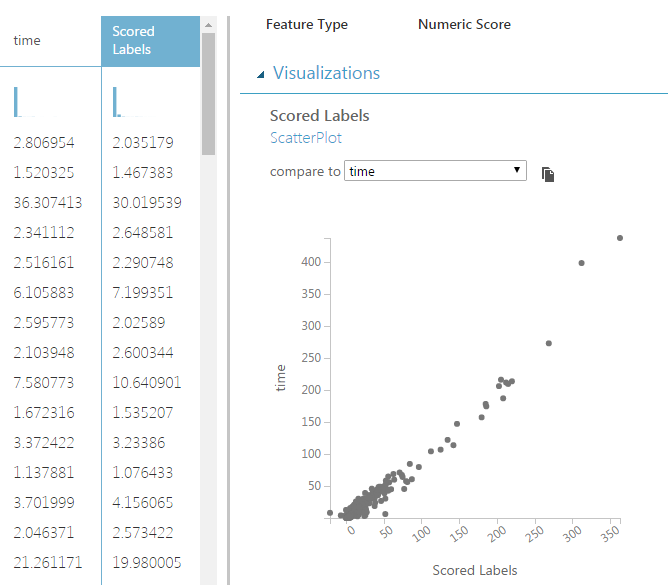Click the 'Scored Labels' x-axis title
The height and width of the screenshot is (585, 668).
click(x=475, y=570)
